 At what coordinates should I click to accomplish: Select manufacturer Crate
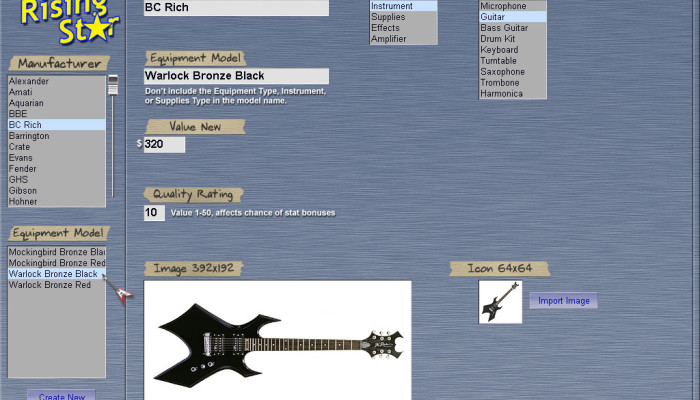[57, 147]
